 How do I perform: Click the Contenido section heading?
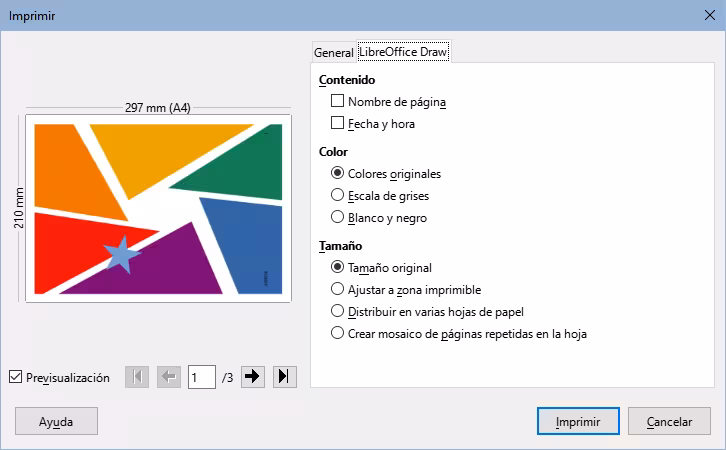(347, 80)
